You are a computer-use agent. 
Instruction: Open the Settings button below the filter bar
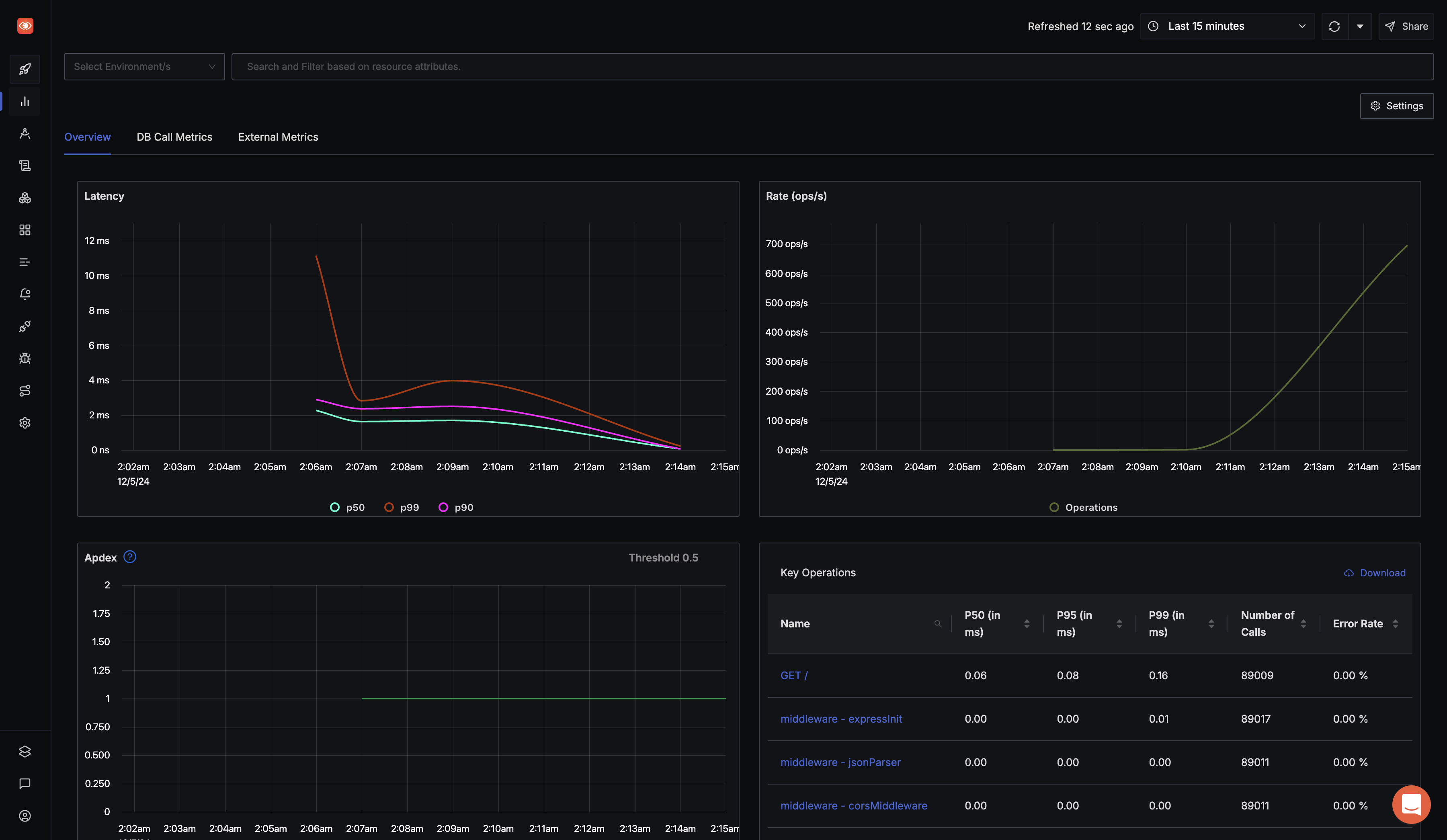point(1396,106)
